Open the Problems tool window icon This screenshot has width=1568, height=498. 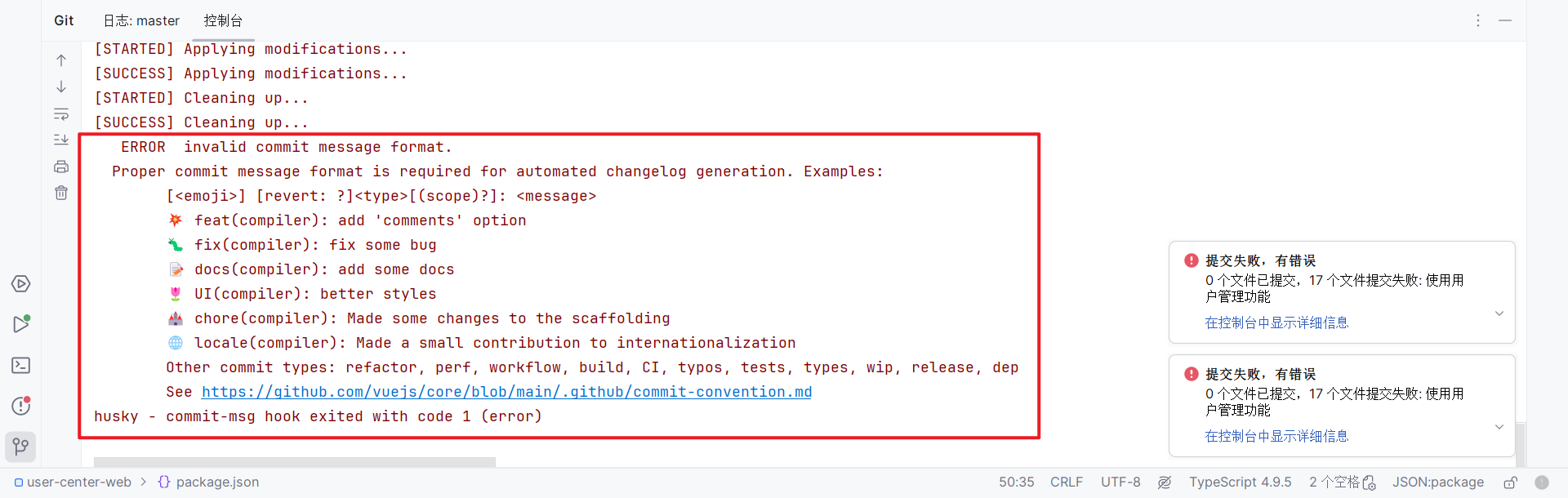(x=21, y=406)
